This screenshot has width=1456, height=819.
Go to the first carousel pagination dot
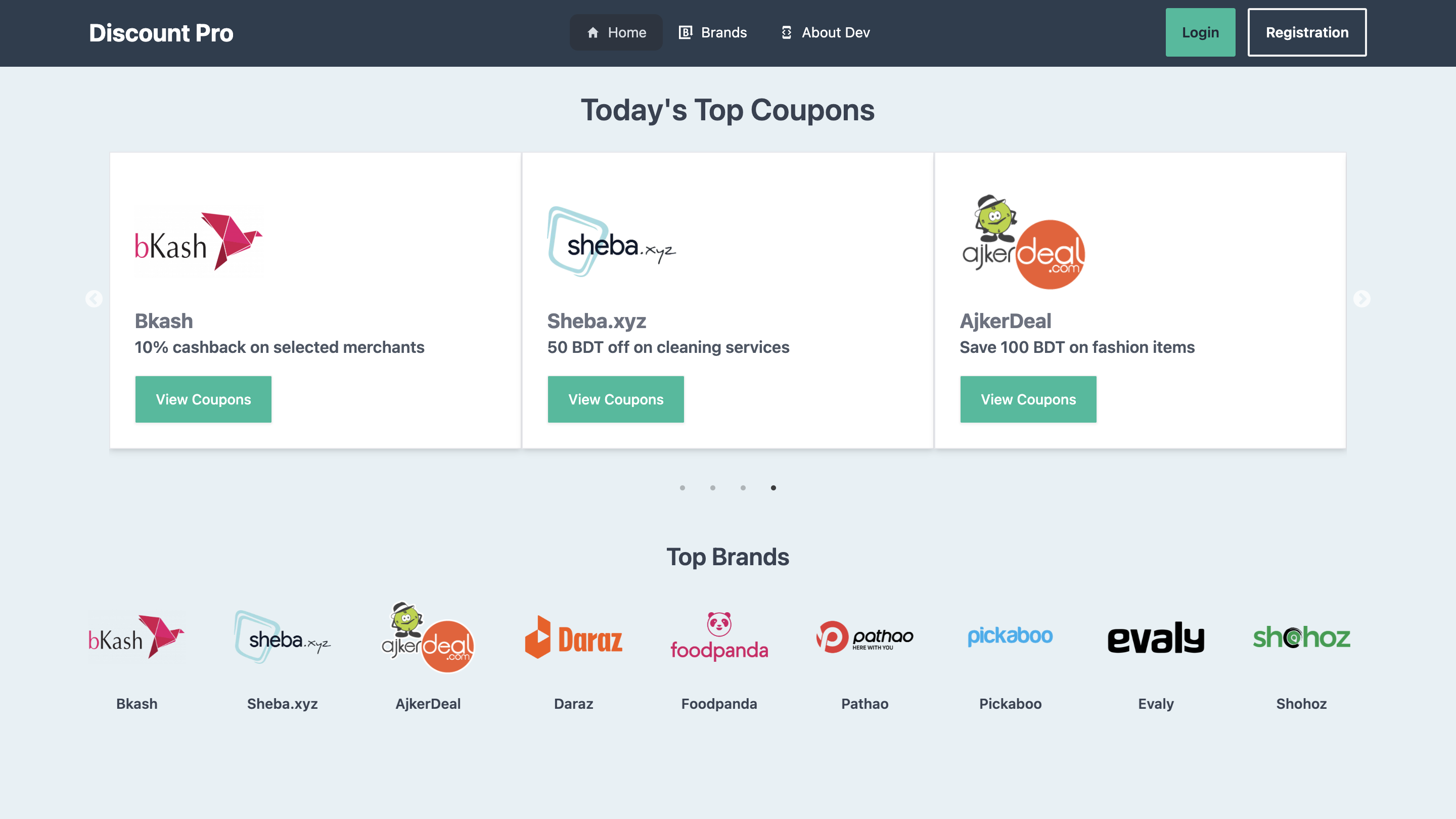(x=682, y=488)
